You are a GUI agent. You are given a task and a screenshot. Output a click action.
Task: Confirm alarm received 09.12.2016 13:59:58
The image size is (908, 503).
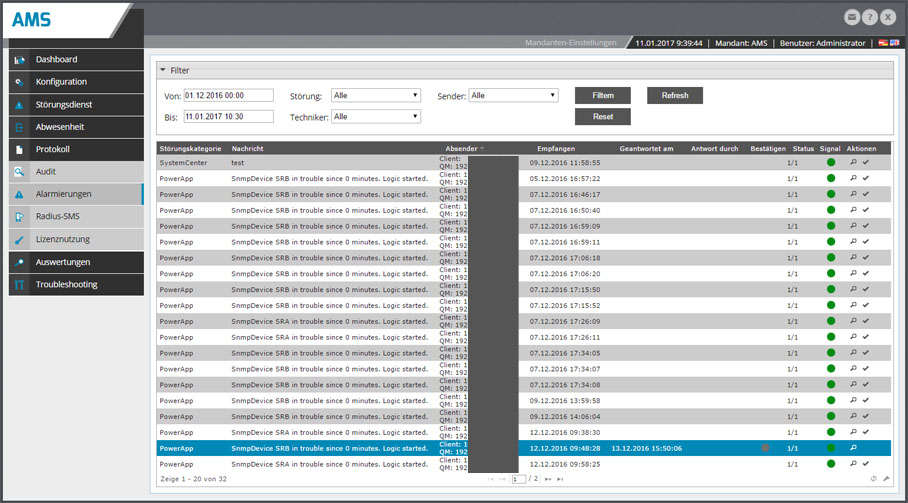(866, 401)
